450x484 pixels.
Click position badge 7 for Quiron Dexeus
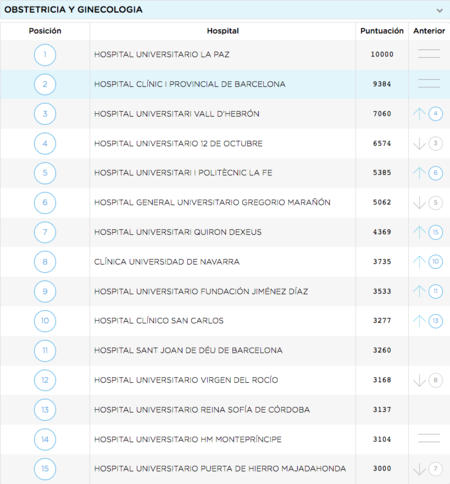point(45,232)
